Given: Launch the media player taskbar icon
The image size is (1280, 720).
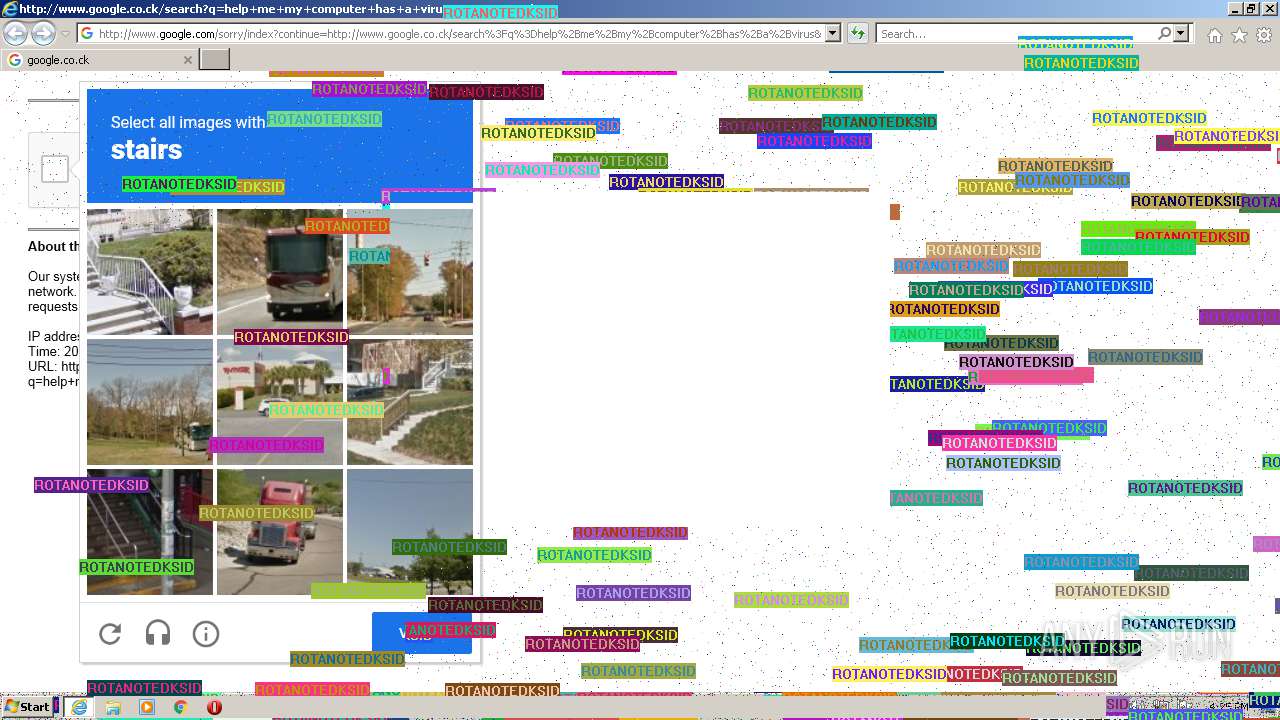Looking at the screenshot, I should tap(147, 707).
